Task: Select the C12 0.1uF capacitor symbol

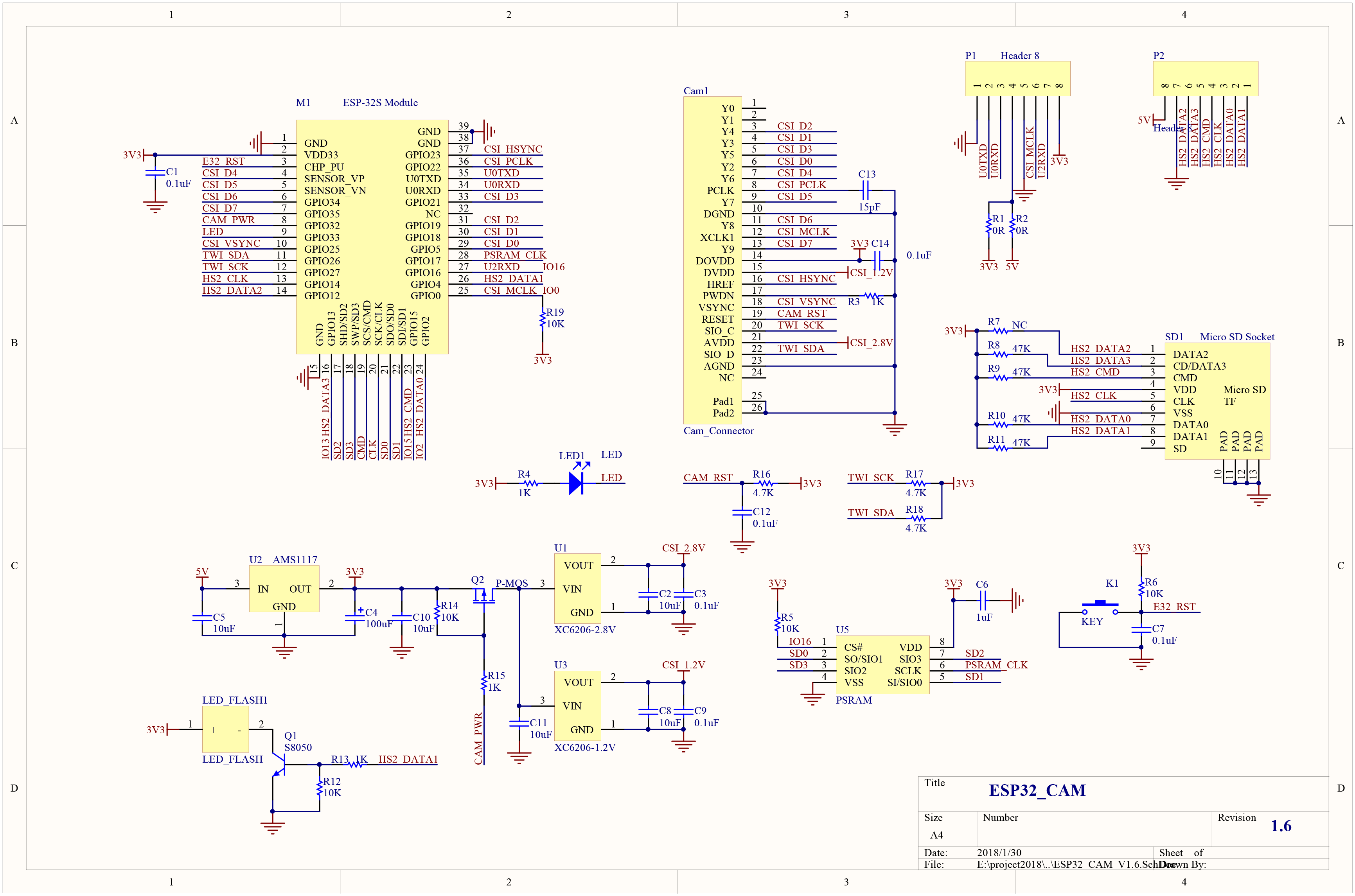Action: click(742, 512)
